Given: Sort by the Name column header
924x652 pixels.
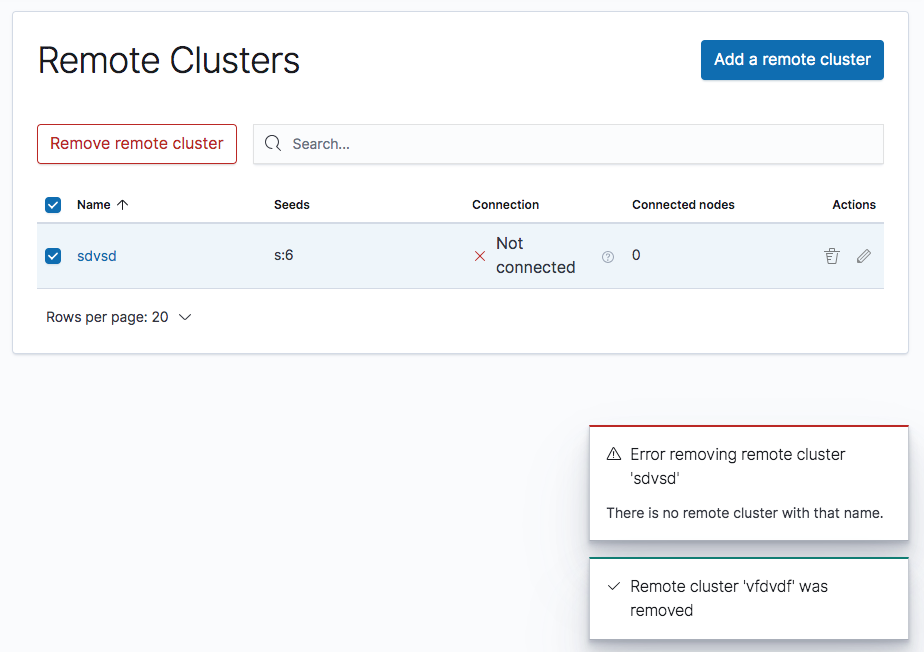Looking at the screenshot, I should [94, 205].
